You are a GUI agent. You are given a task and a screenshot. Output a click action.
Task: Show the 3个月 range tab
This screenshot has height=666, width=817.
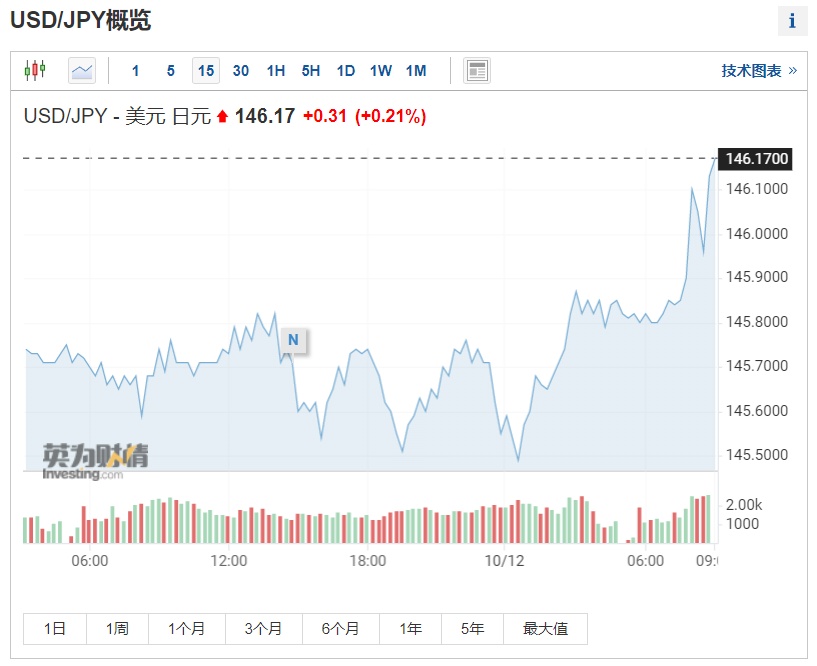click(x=264, y=629)
